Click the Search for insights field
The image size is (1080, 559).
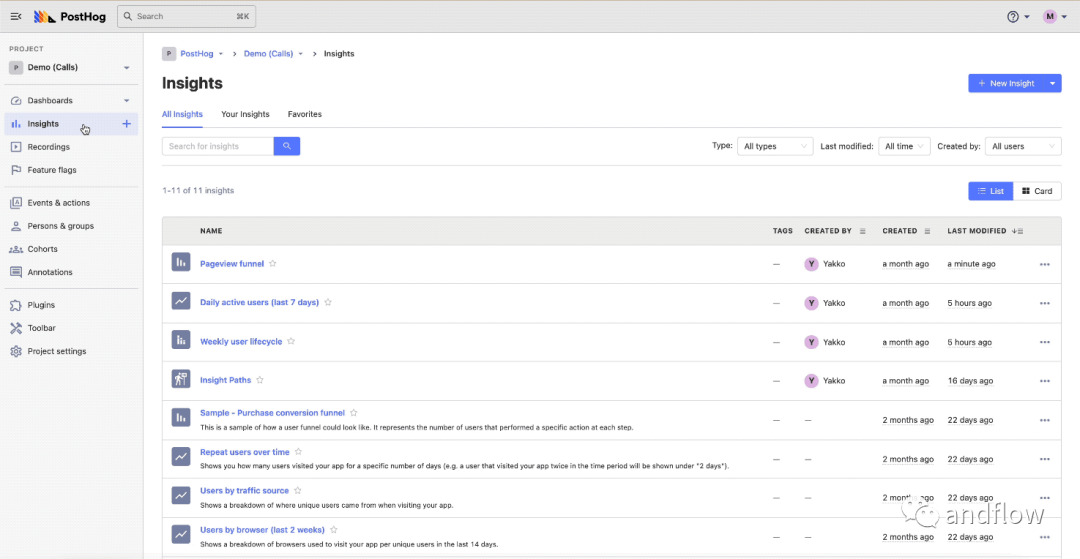click(218, 146)
